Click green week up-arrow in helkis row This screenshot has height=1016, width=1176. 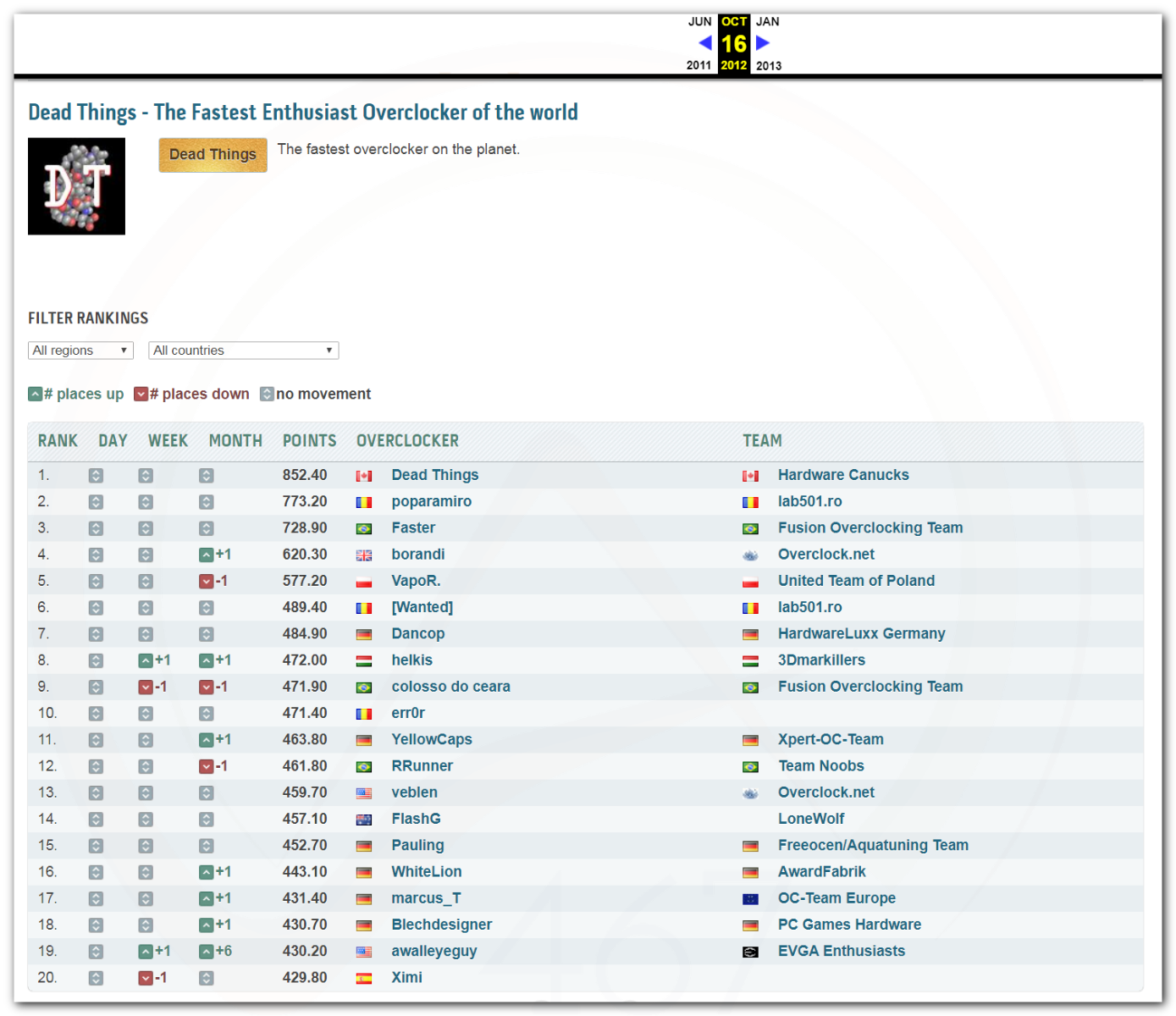coord(146,660)
